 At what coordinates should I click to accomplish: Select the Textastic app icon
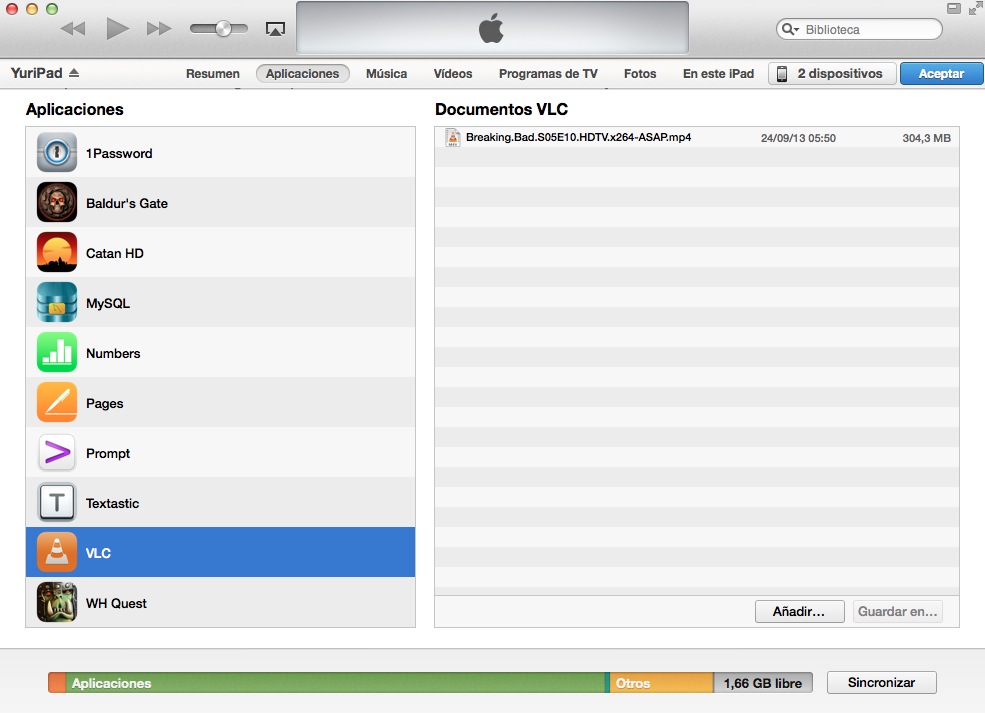pyautogui.click(x=57, y=502)
